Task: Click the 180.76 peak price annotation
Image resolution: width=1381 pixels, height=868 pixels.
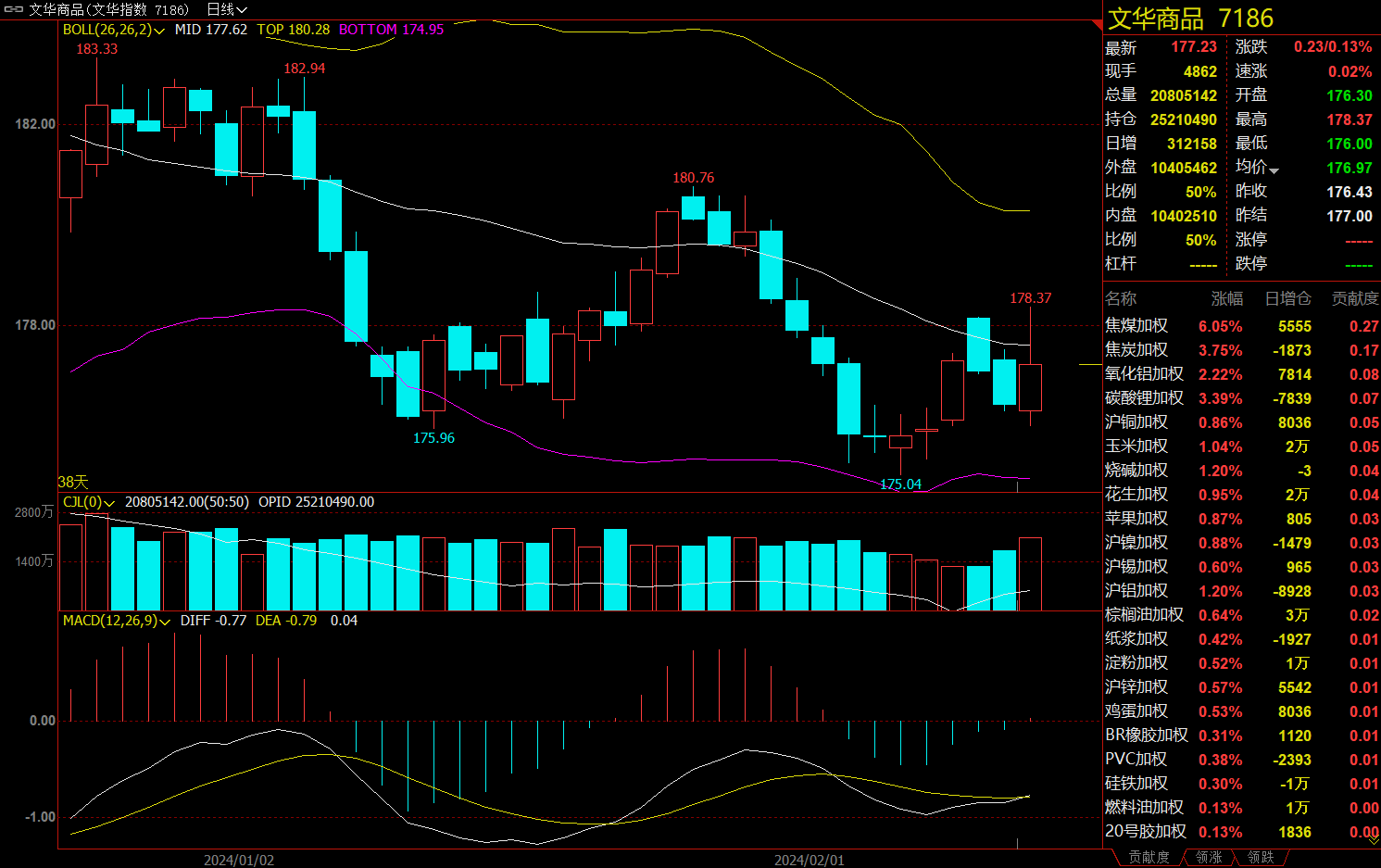Action: coord(693,178)
